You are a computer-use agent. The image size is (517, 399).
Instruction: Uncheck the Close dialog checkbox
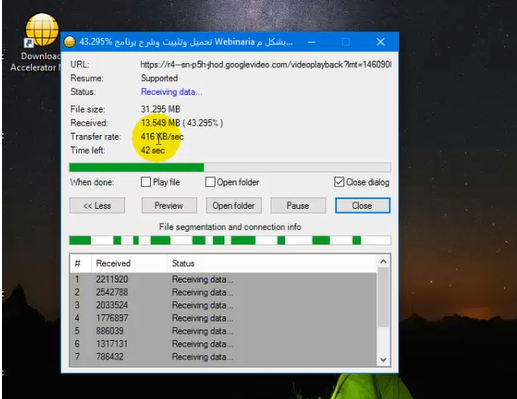339,182
